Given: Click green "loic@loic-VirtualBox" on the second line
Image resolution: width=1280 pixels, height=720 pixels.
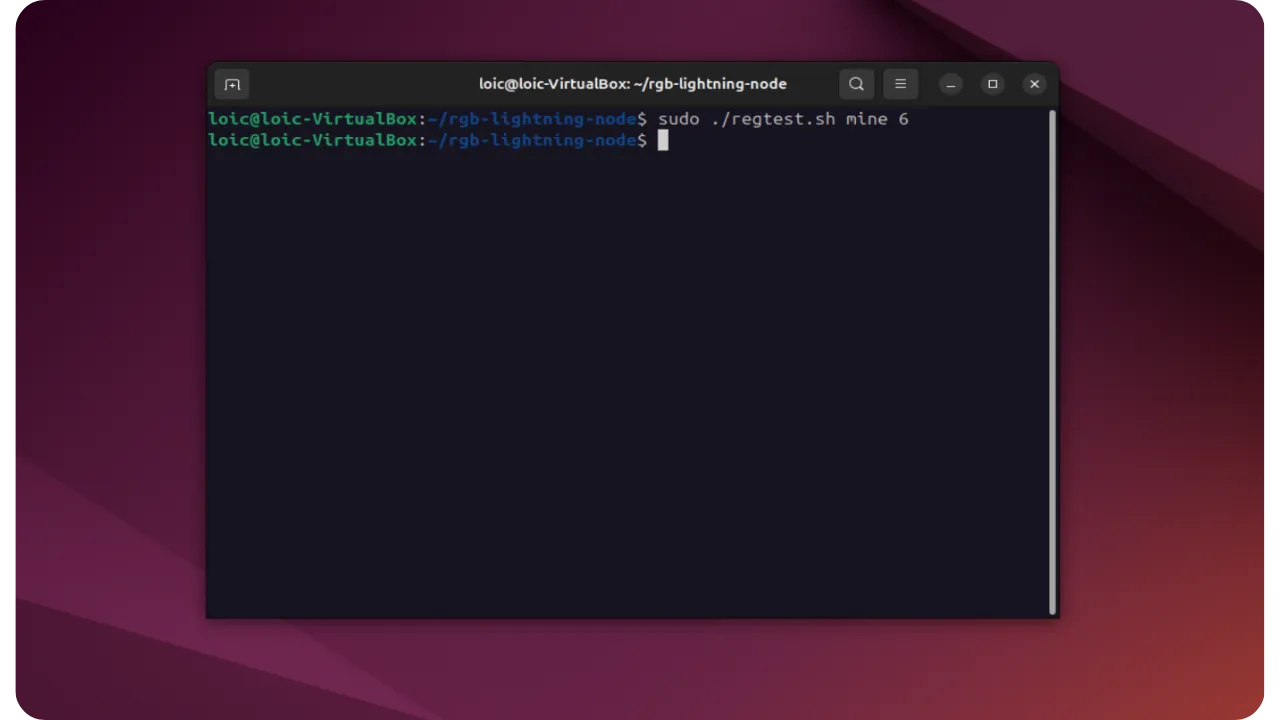Looking at the screenshot, I should 312,141.
